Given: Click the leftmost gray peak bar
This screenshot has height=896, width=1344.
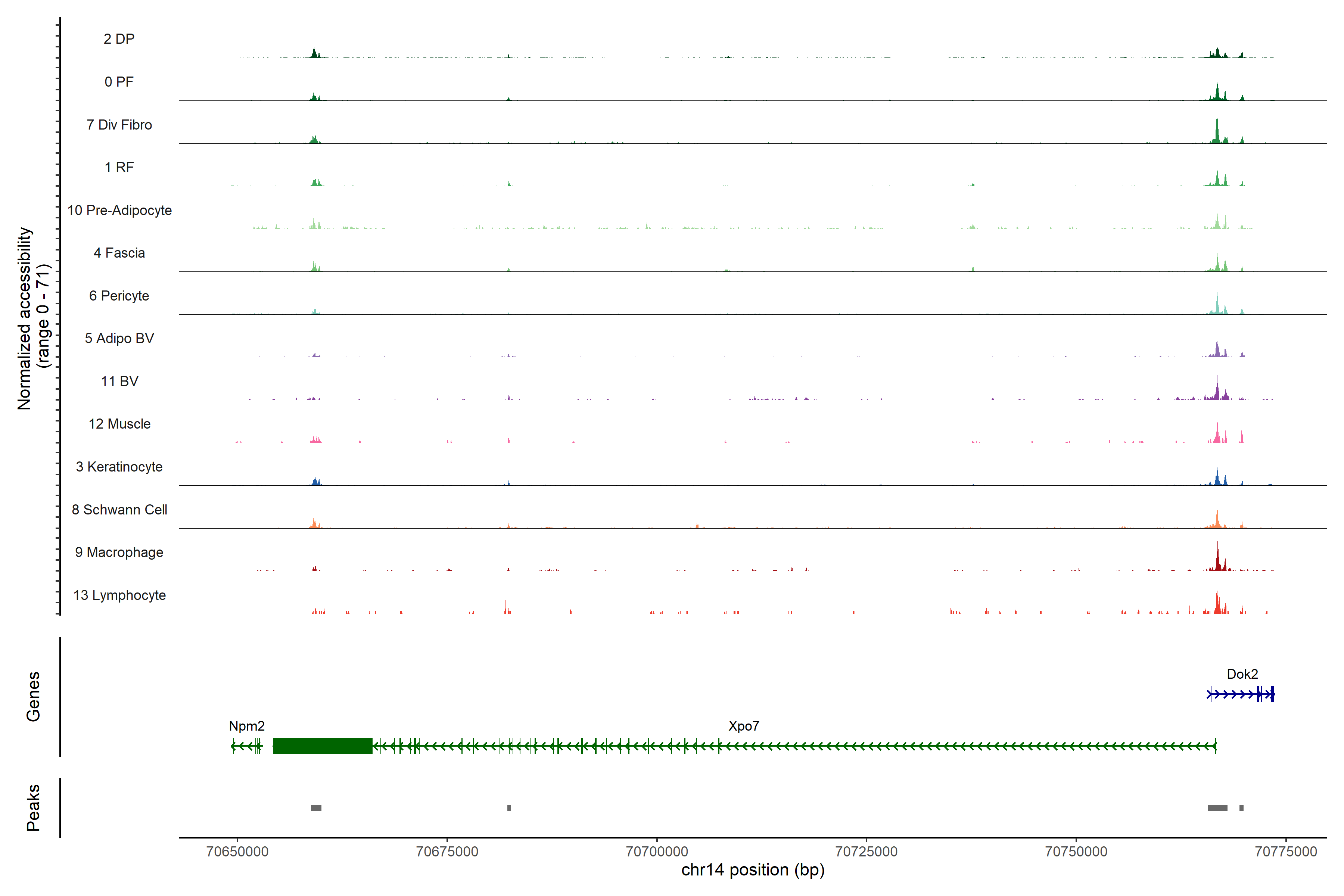Looking at the screenshot, I should (316, 808).
